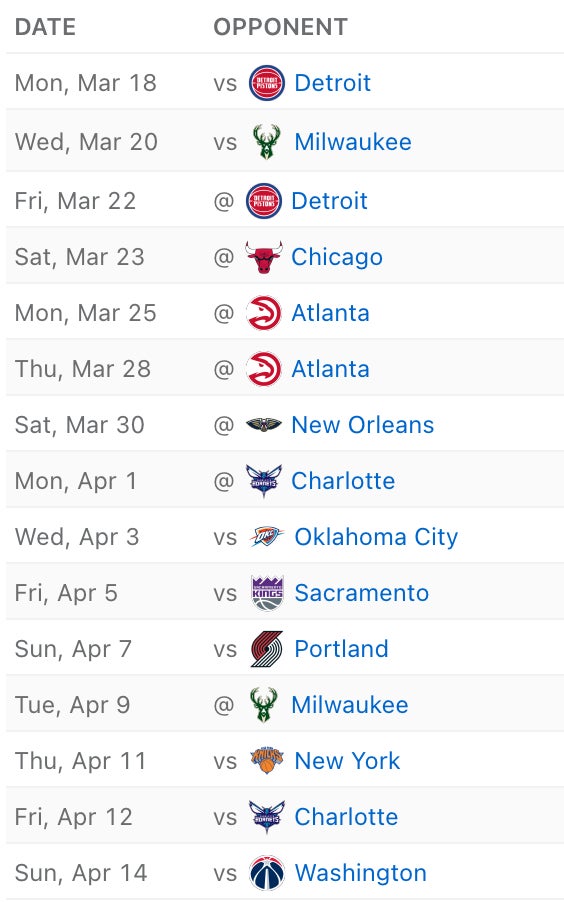Open the Milwaukee link for Apr 9
The height and width of the screenshot is (902, 564).
[x=350, y=705]
